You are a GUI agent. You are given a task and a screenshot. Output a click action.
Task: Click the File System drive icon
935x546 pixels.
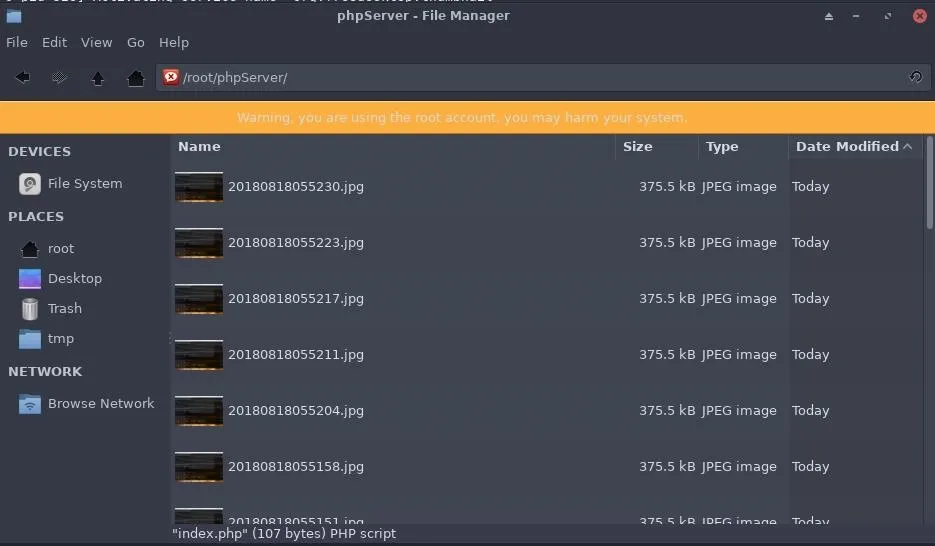click(30, 184)
